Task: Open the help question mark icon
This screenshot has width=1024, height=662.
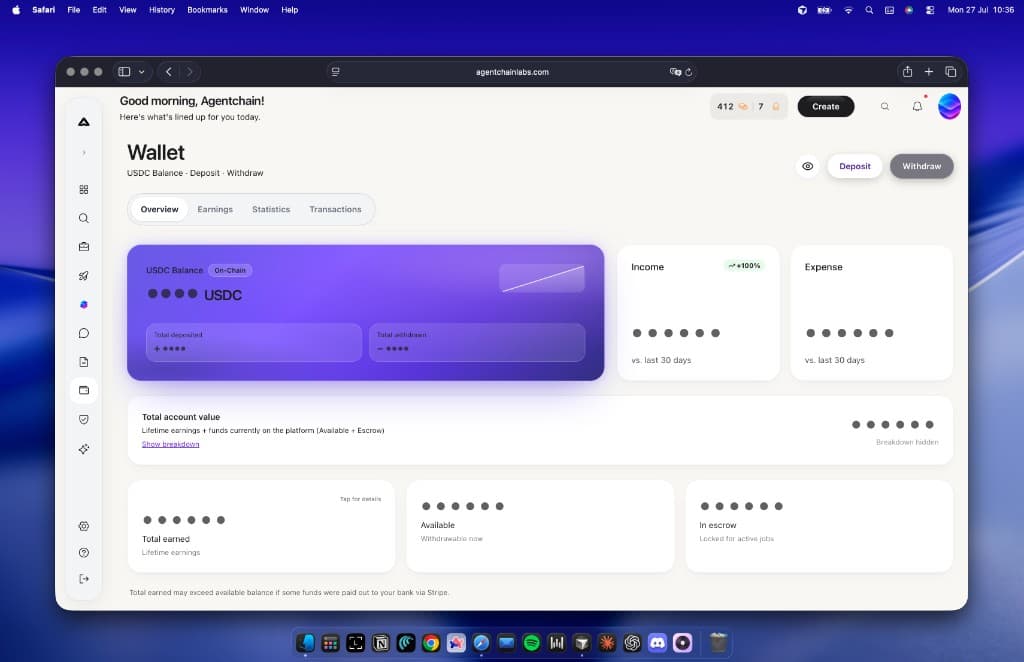Action: 84,553
